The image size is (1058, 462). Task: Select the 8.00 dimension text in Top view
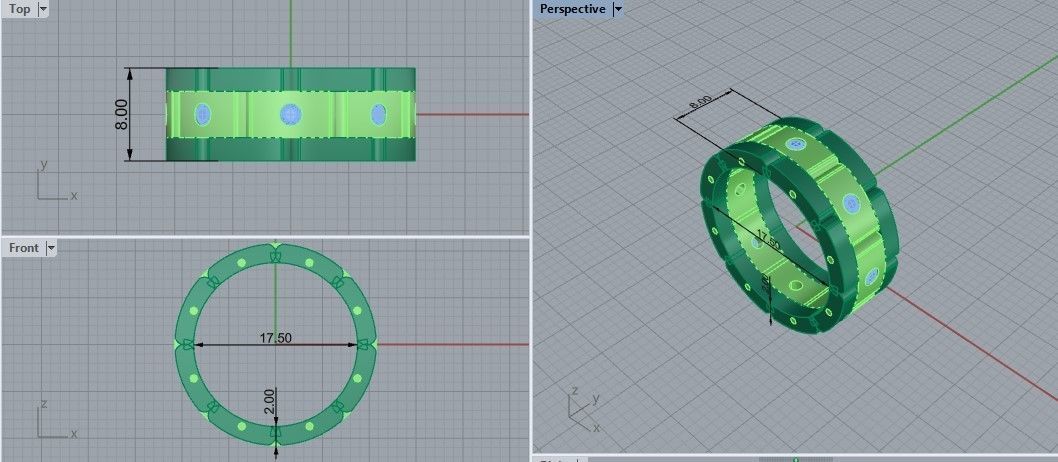[x=122, y=115]
